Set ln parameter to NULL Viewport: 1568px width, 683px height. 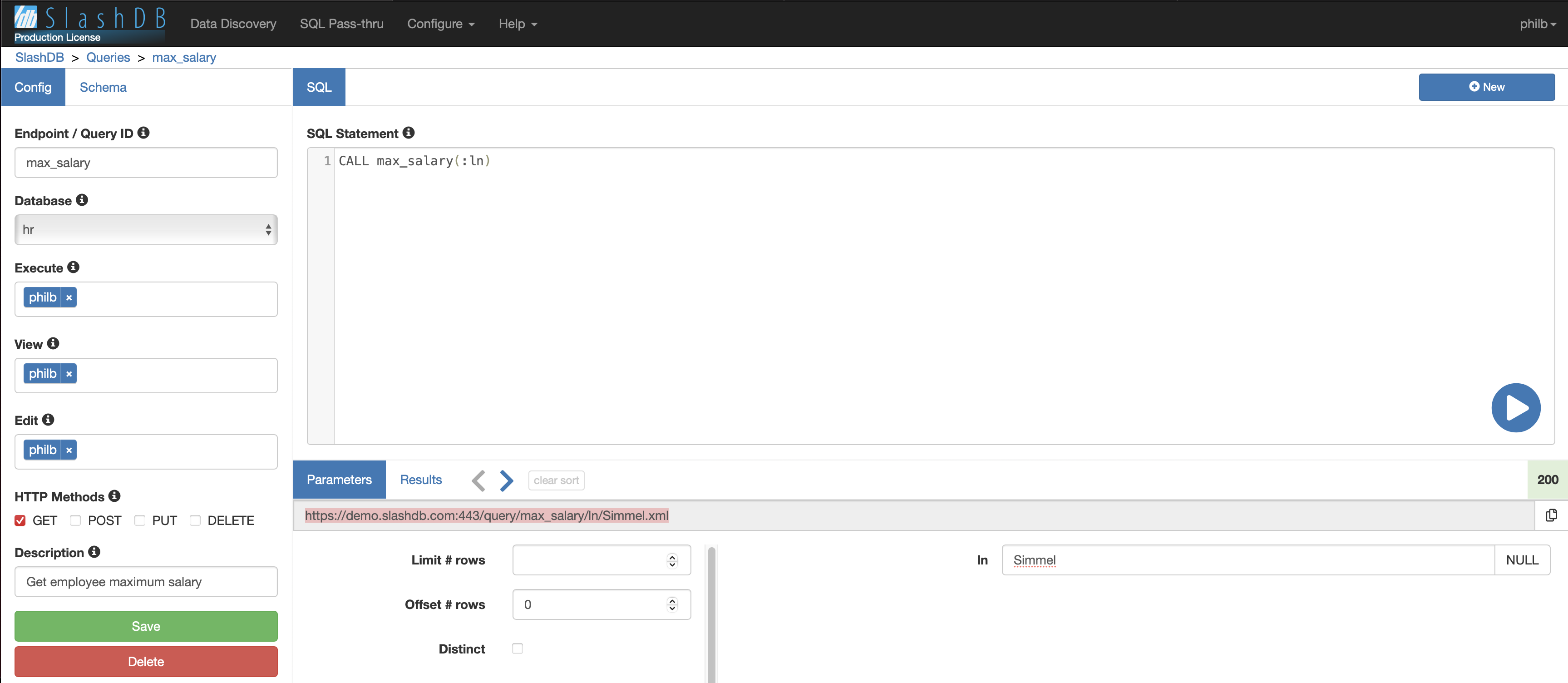pyautogui.click(x=1522, y=560)
